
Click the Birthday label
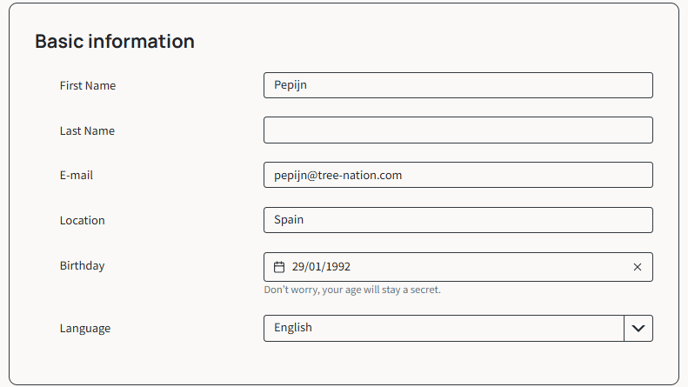(x=82, y=266)
